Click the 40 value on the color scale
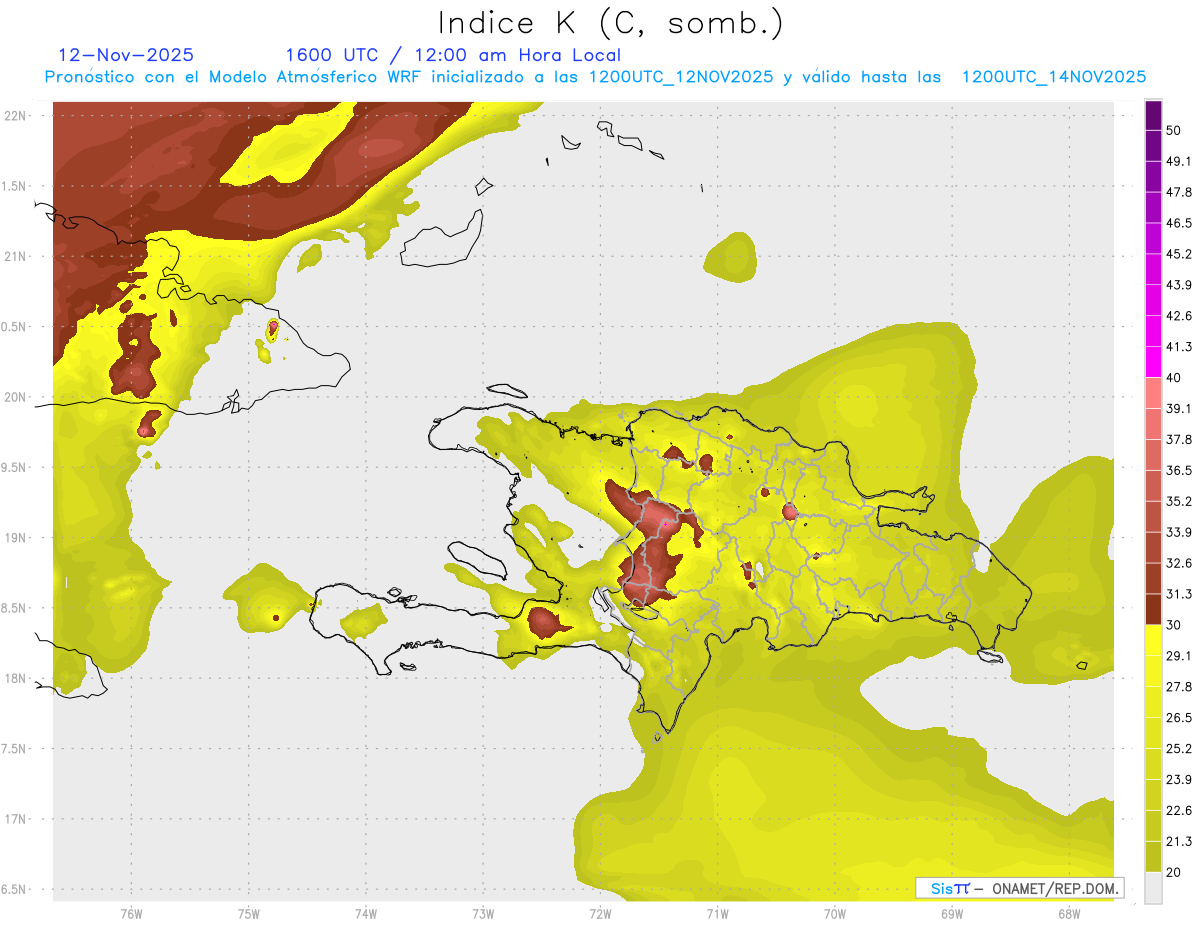Image resolution: width=1200 pixels, height=927 pixels. click(x=1175, y=378)
